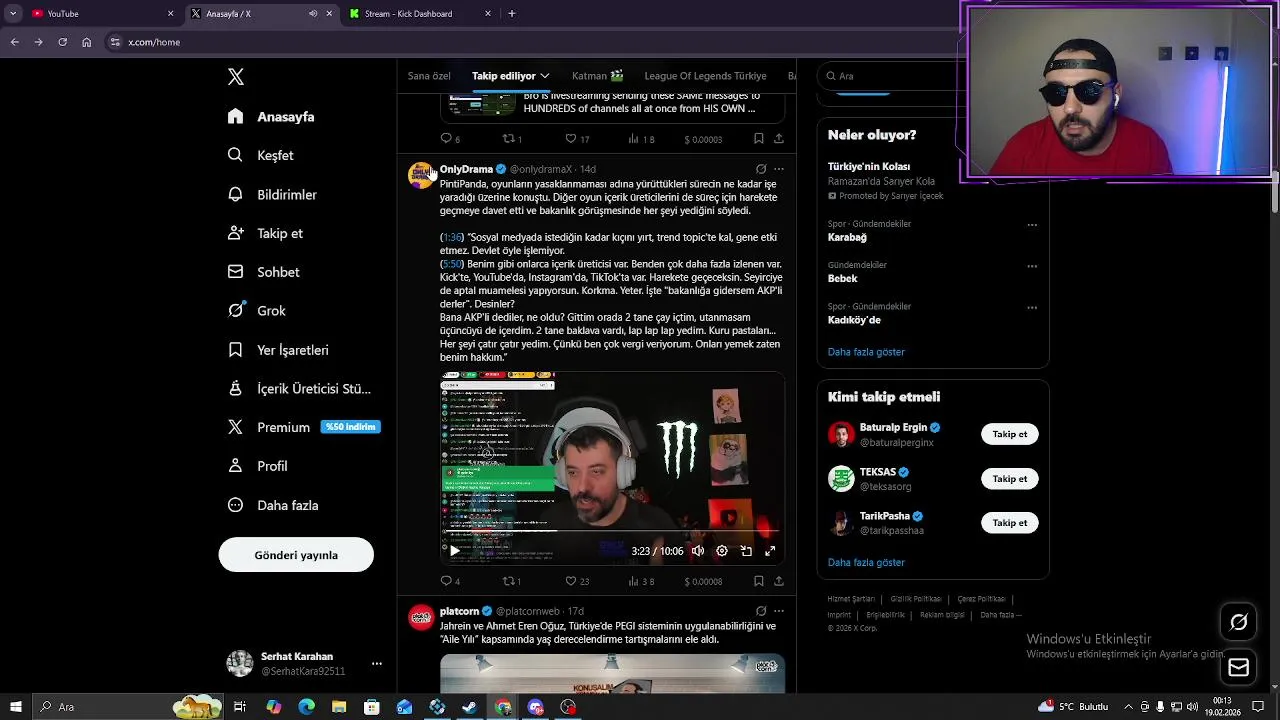Screen dimensions: 1280x720
Task: Open more options for Karabağ trend
Action: coord(1032,225)
